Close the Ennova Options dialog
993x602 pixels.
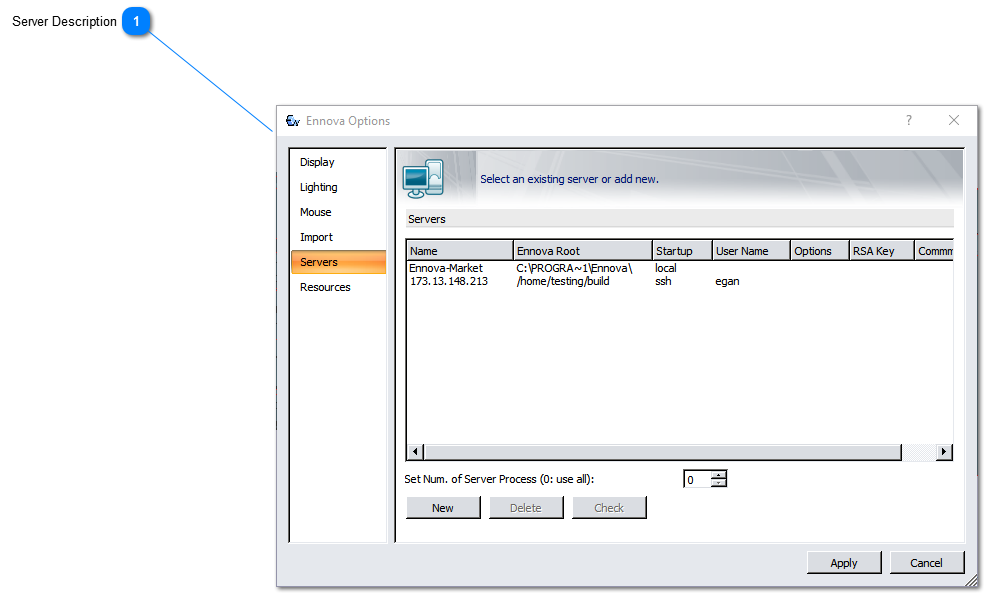tap(953, 120)
